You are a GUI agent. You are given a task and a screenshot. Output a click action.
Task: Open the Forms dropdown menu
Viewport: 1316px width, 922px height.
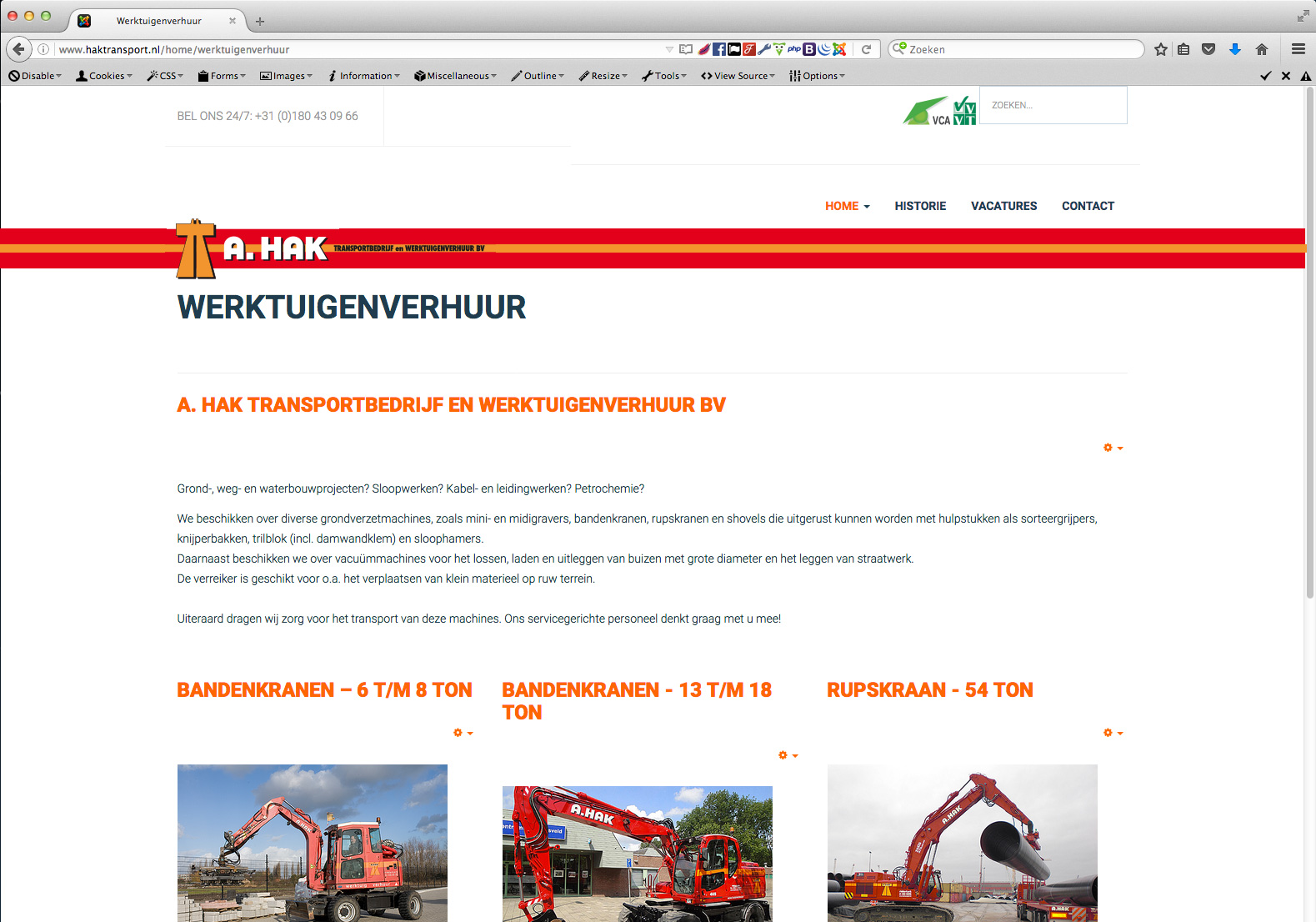click(x=222, y=76)
